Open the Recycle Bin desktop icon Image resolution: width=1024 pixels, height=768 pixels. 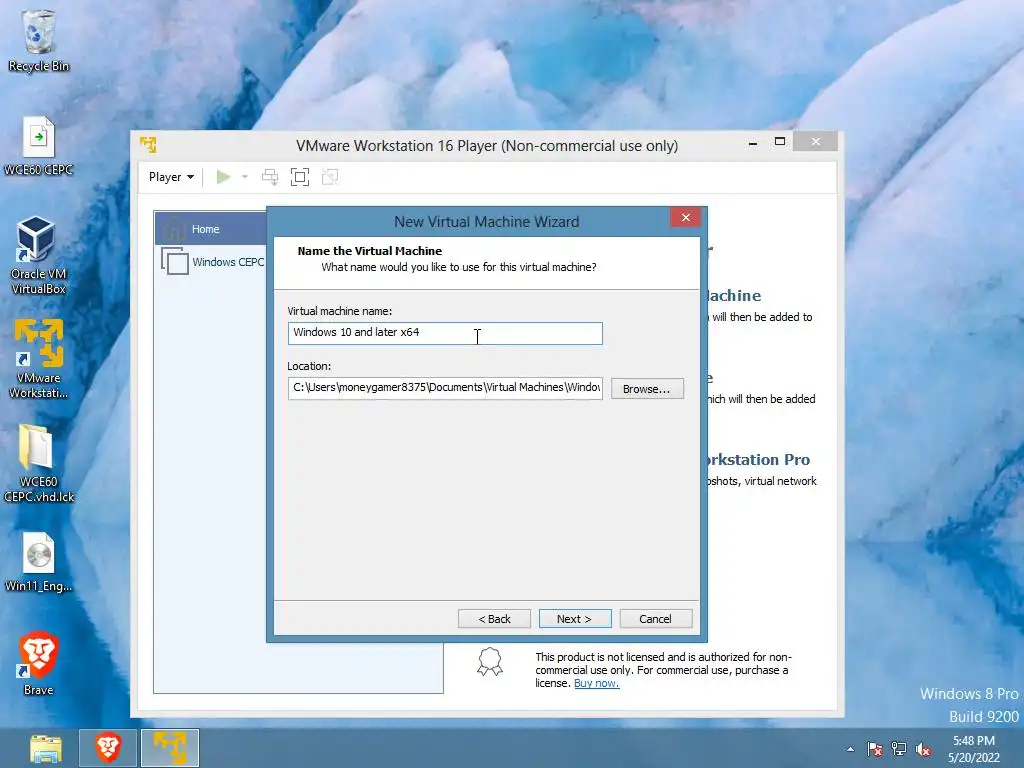tap(39, 40)
